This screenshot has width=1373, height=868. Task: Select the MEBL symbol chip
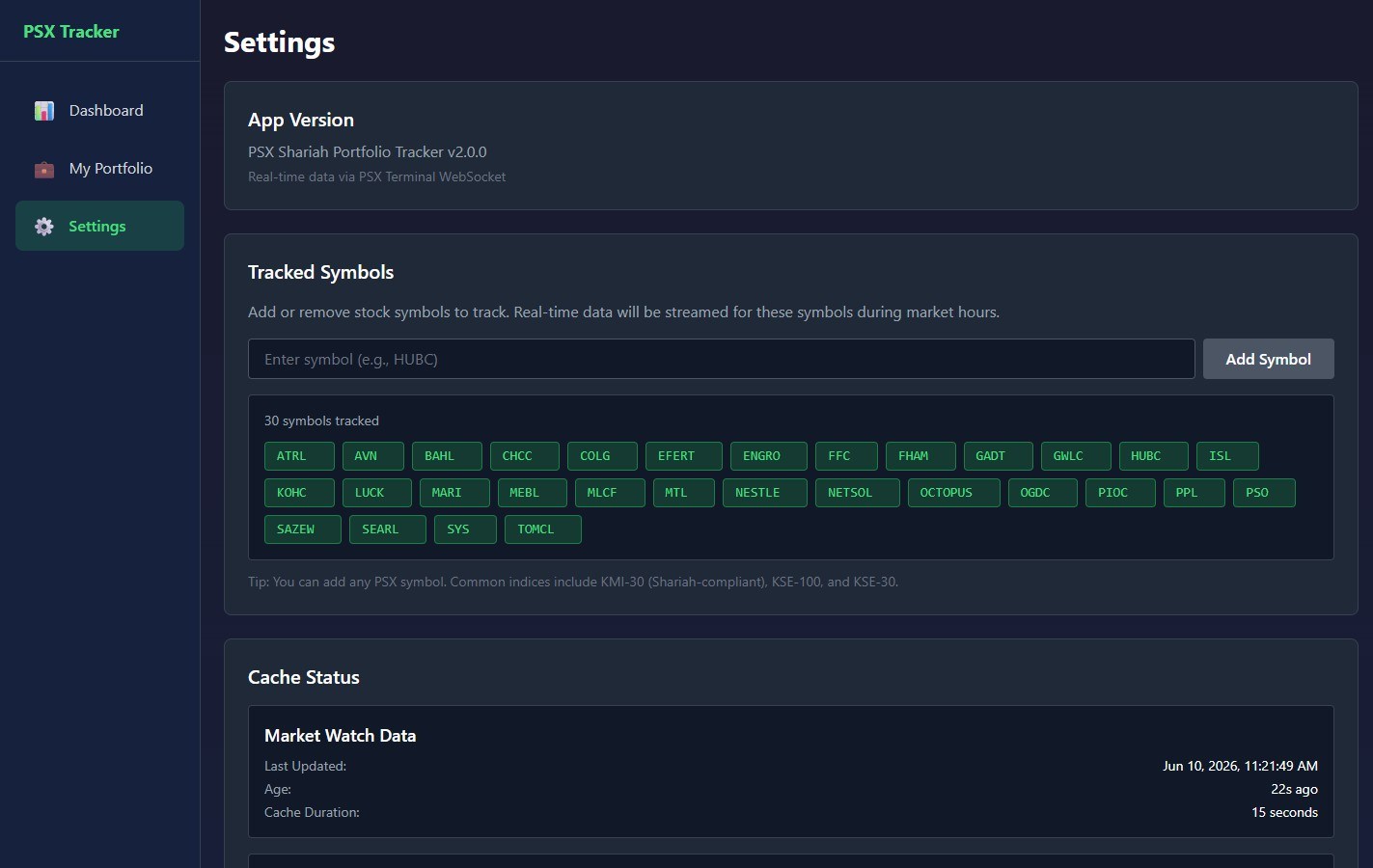coord(533,493)
